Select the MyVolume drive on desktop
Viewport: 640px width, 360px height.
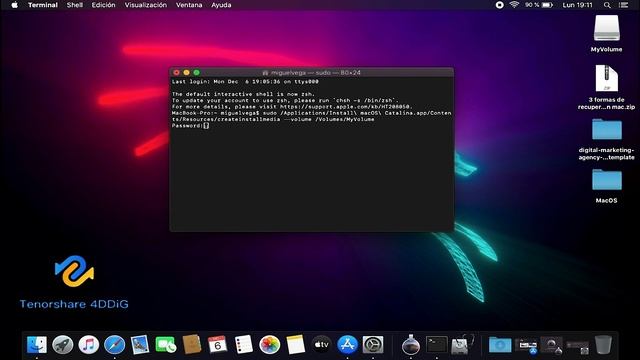coord(607,33)
